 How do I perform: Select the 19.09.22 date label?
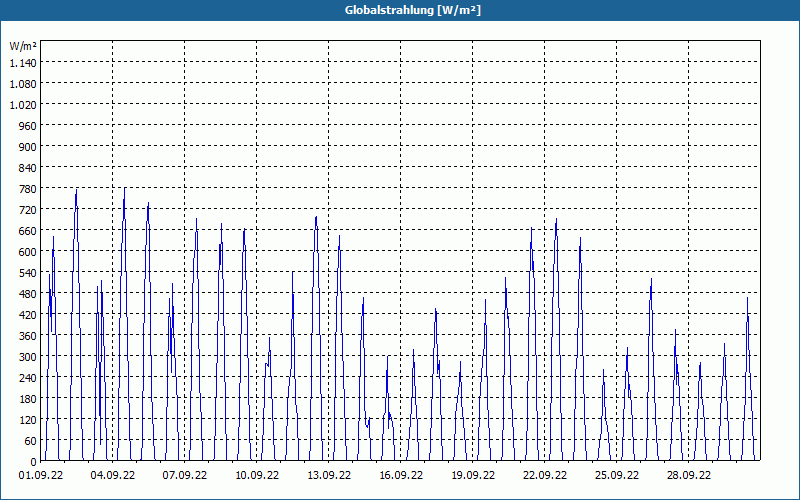click(x=473, y=476)
